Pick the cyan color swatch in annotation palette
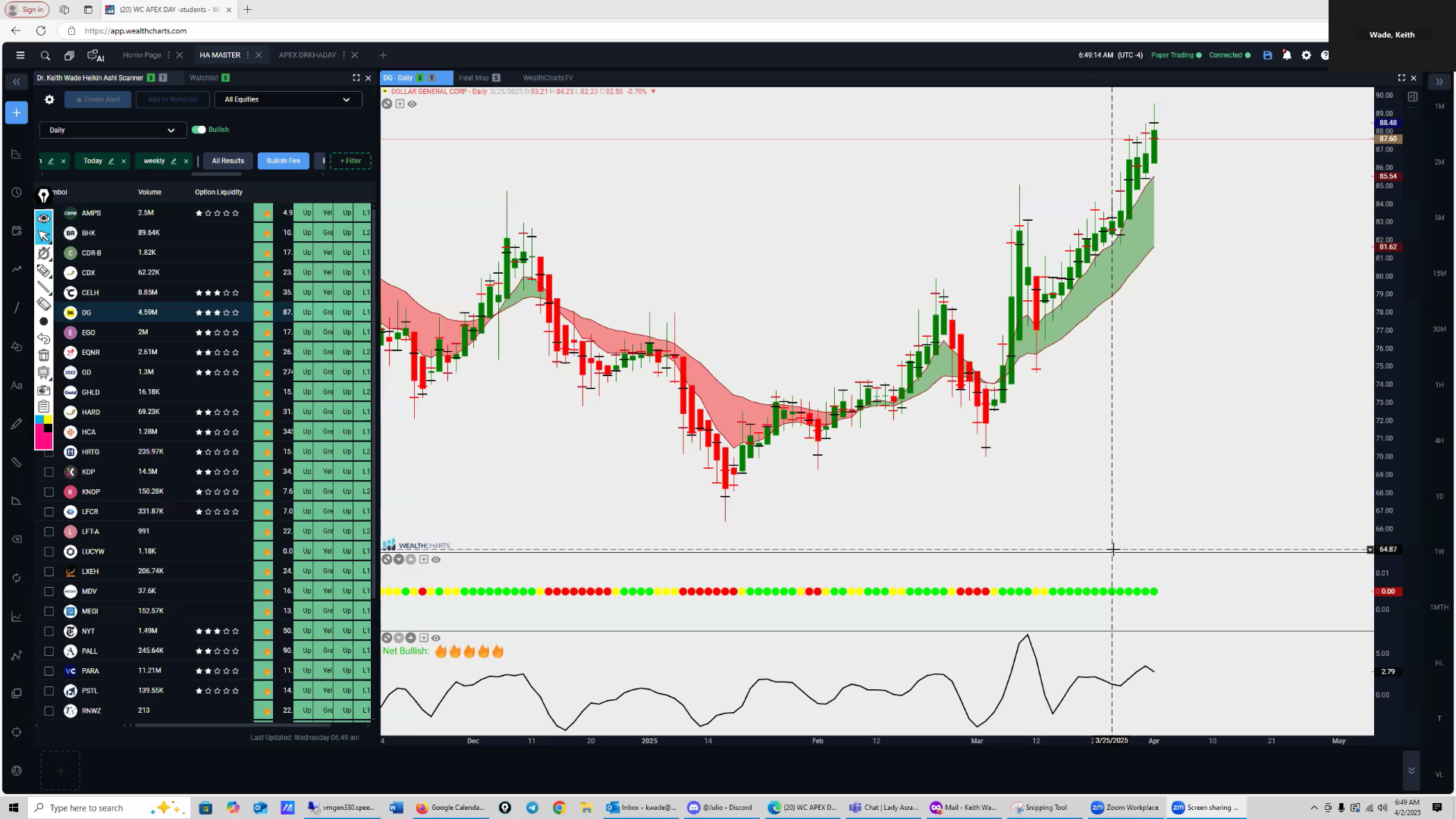 click(39, 419)
